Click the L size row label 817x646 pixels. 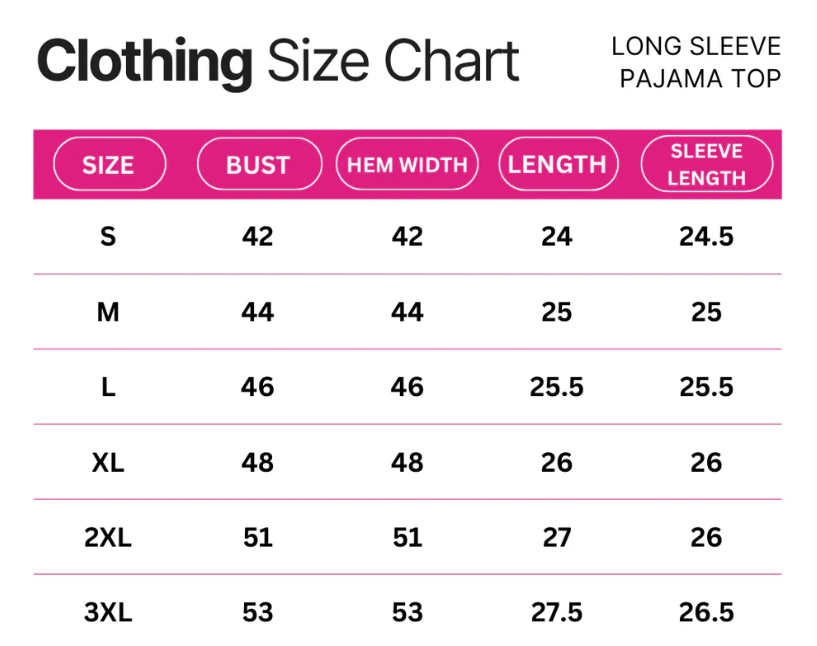(x=108, y=387)
